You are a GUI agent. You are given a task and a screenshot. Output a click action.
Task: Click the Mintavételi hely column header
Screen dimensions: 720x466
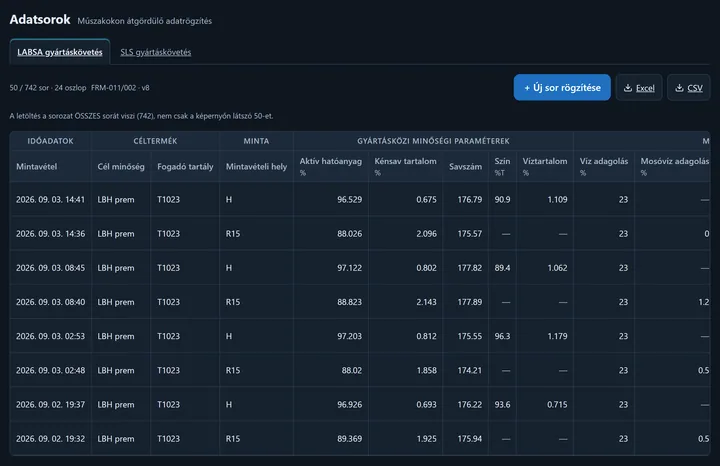pos(256,167)
